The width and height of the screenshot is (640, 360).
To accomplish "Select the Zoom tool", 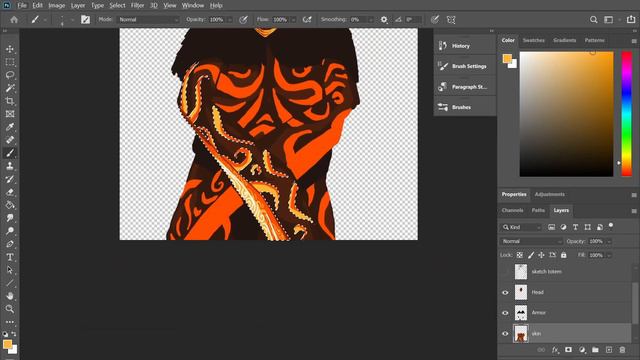I will (10, 309).
